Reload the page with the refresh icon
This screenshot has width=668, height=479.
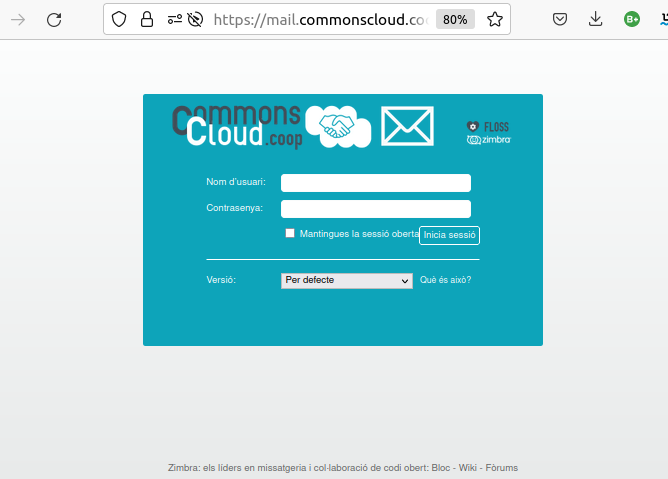click(x=54, y=20)
